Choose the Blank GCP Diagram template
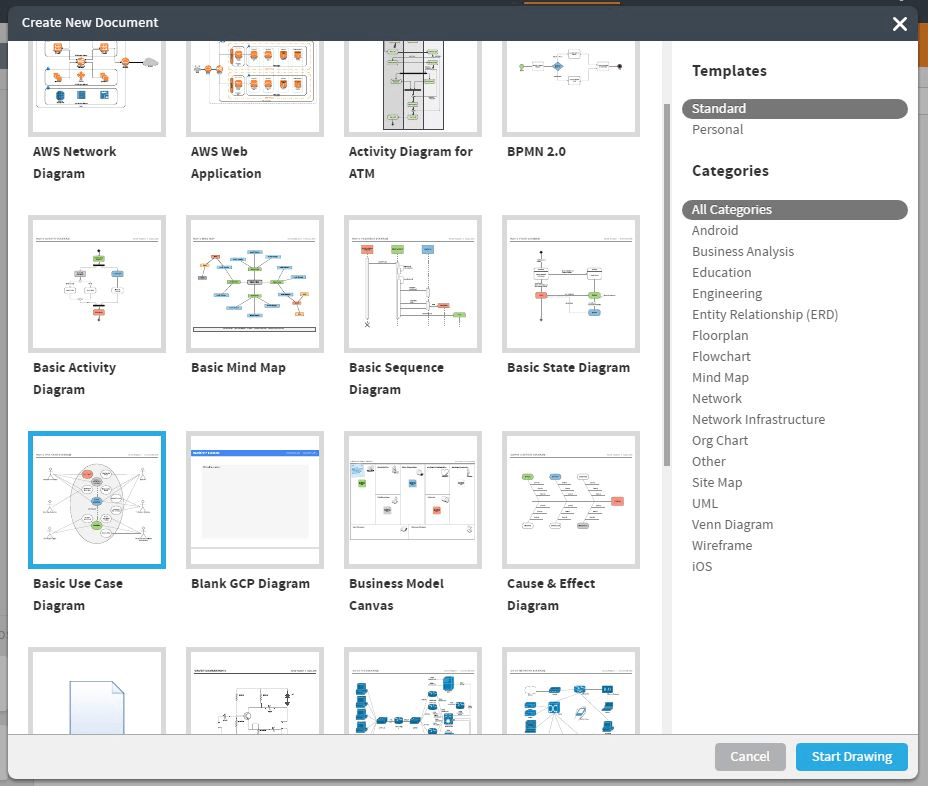The image size is (928, 786). [x=254, y=500]
